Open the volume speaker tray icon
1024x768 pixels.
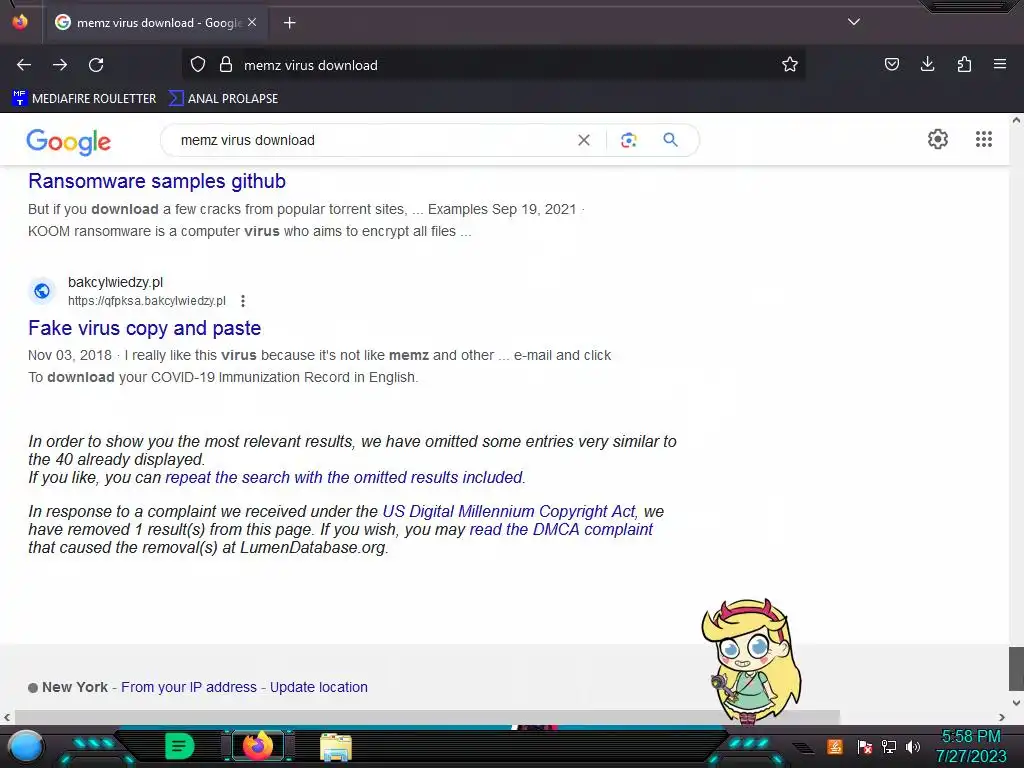pyautogui.click(x=913, y=746)
